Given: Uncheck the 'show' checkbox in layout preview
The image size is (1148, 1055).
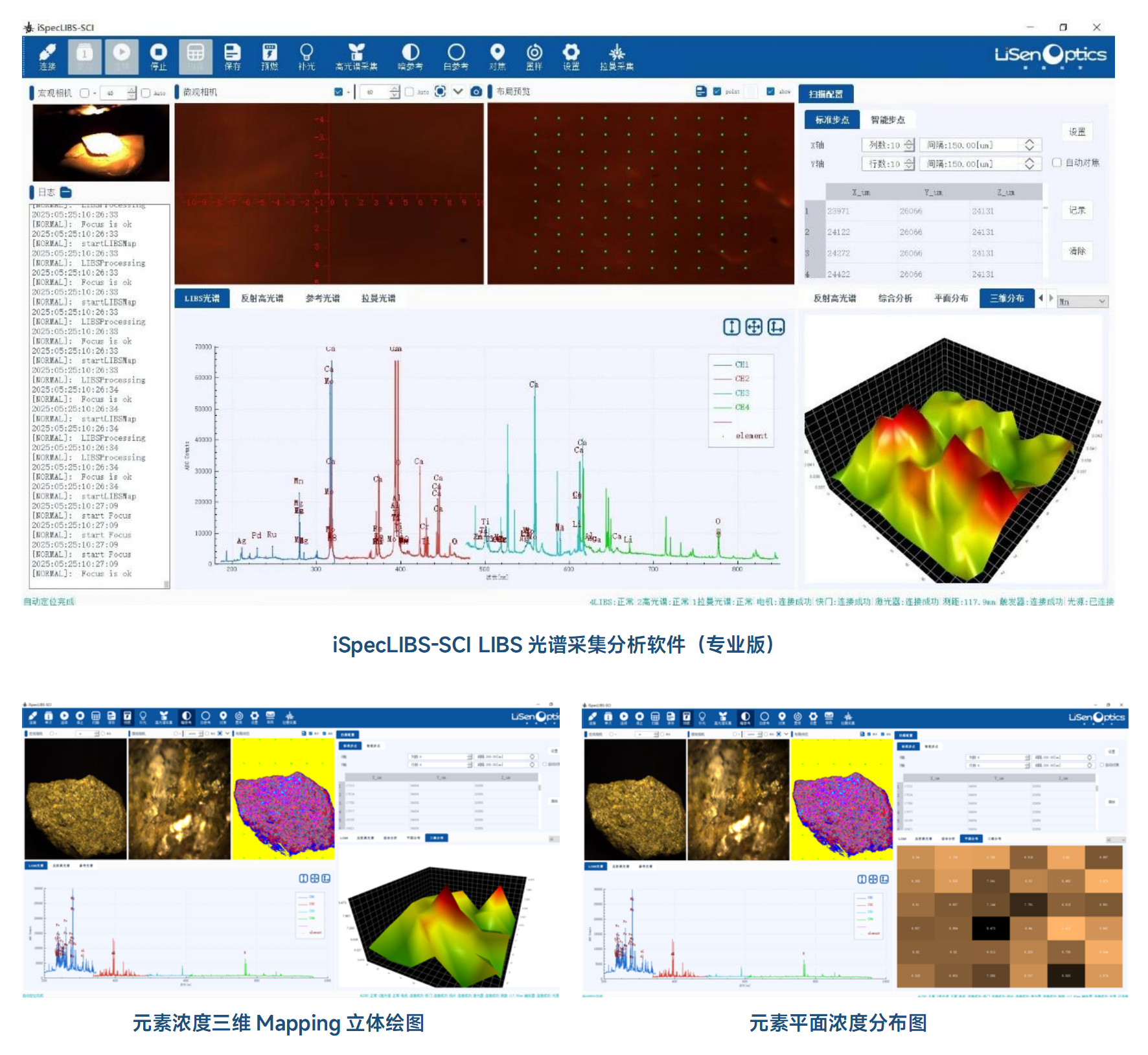Looking at the screenshot, I should (770, 92).
